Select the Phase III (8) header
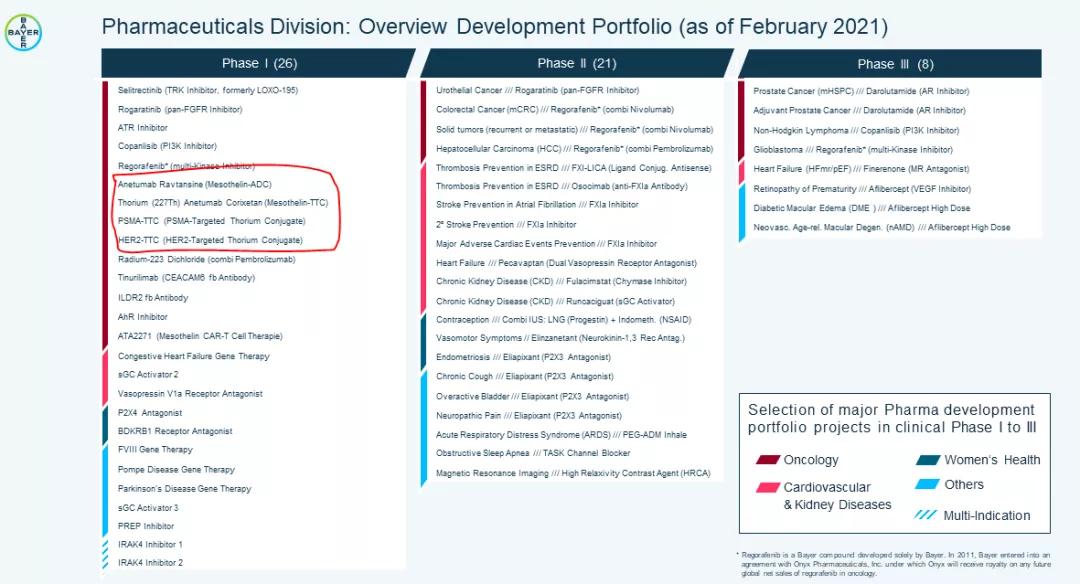Screen dimensions: 1080x584 (890, 64)
